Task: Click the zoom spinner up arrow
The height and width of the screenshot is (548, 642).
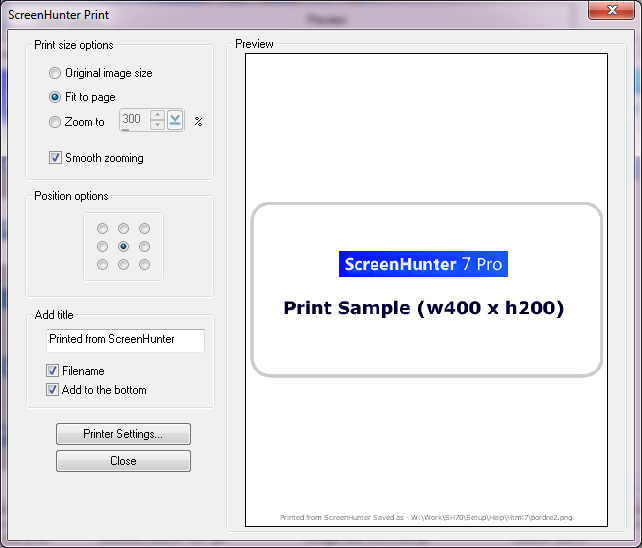Action: tap(157, 116)
